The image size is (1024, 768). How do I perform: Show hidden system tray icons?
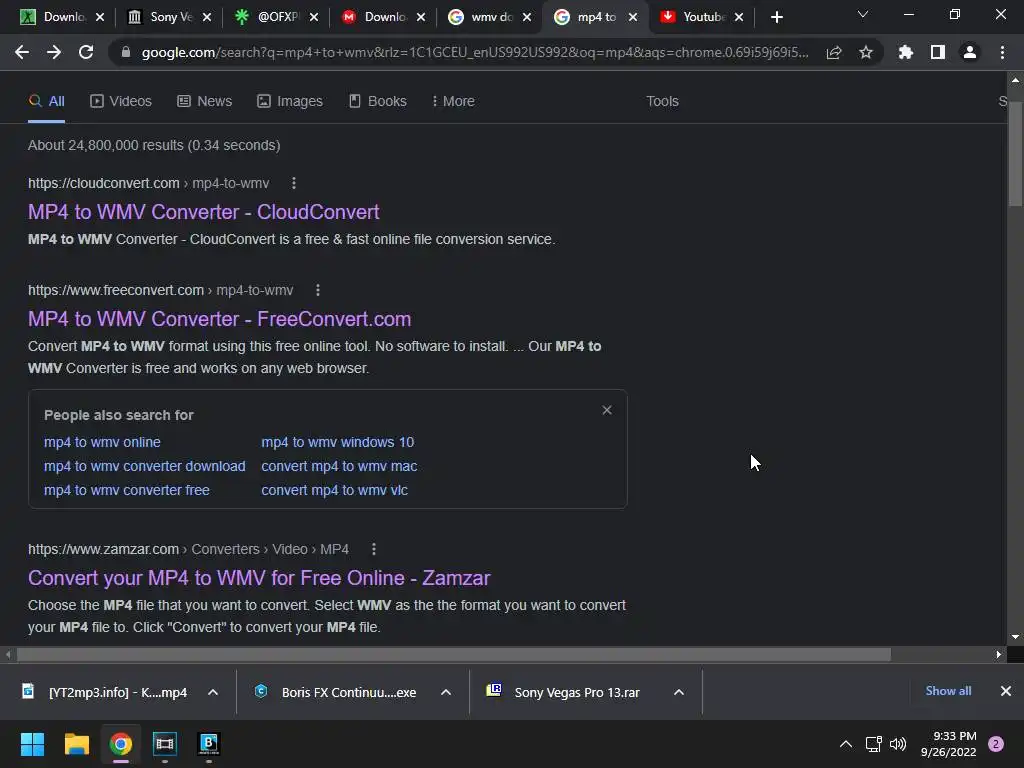click(846, 744)
